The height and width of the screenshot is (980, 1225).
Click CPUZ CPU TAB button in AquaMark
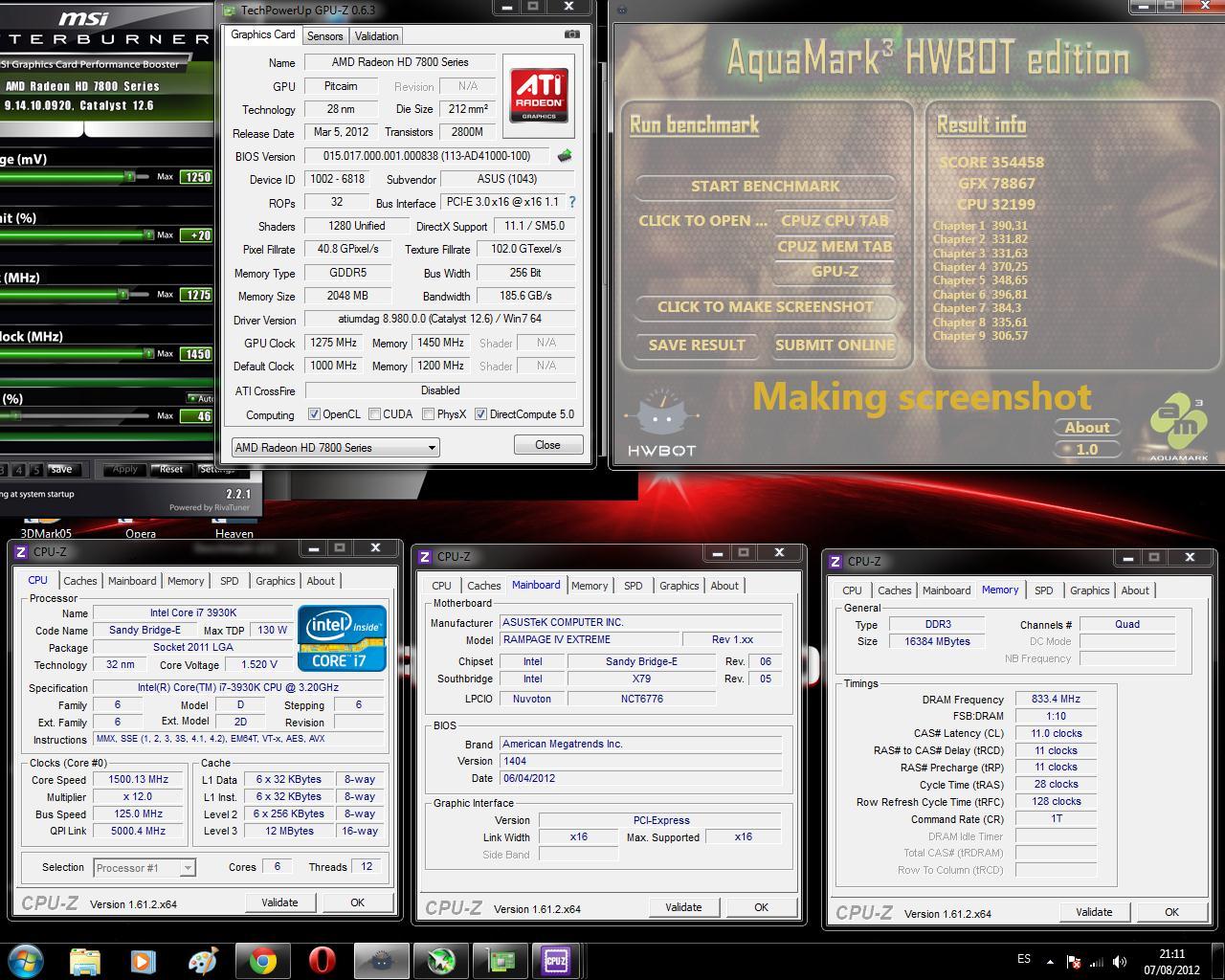[x=835, y=221]
